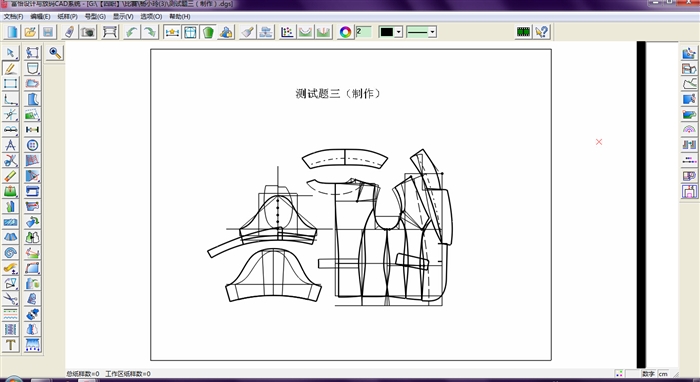The image size is (700, 382).
Task: Select the text T tool
Action: click(x=10, y=345)
